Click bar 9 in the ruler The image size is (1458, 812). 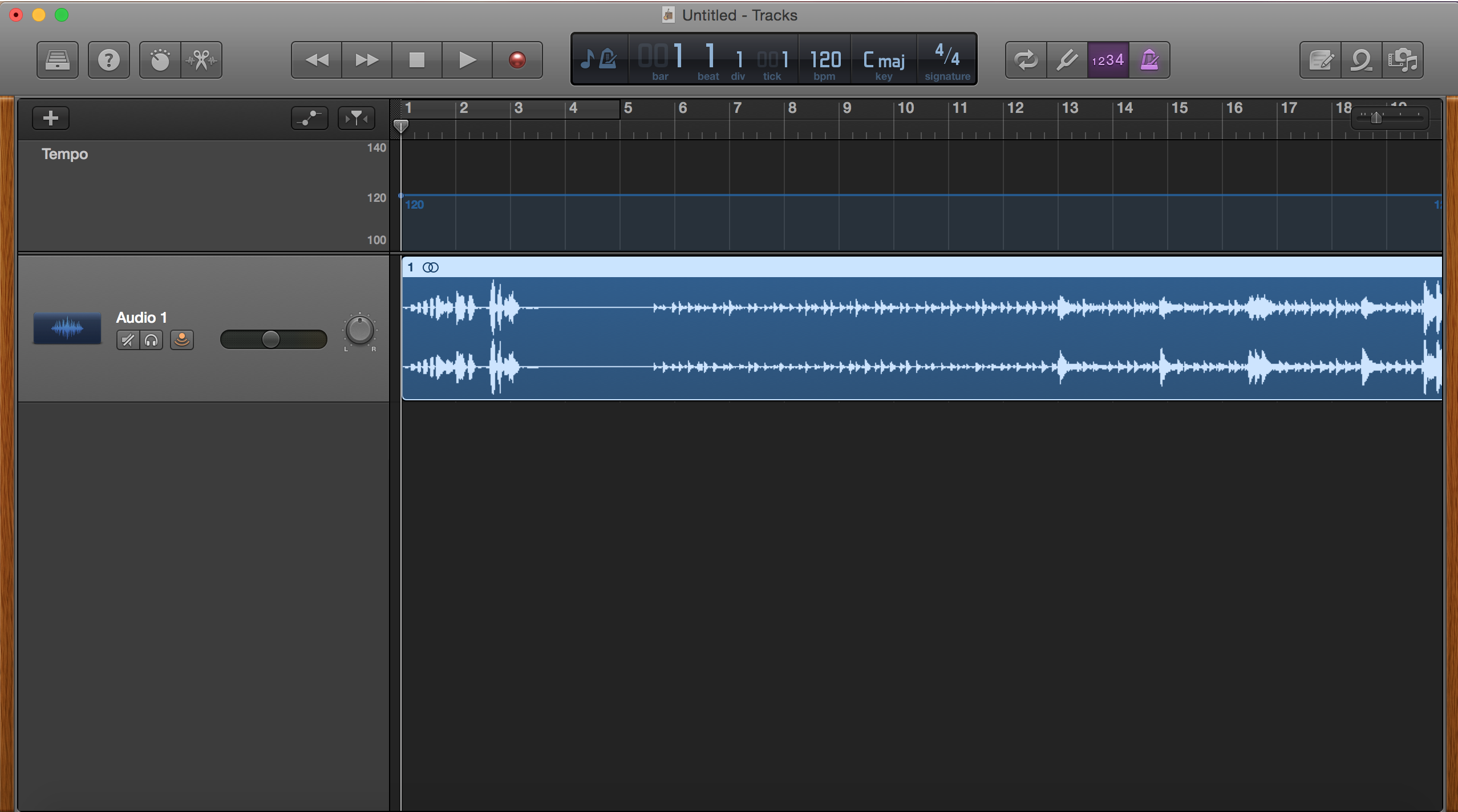pos(847,108)
